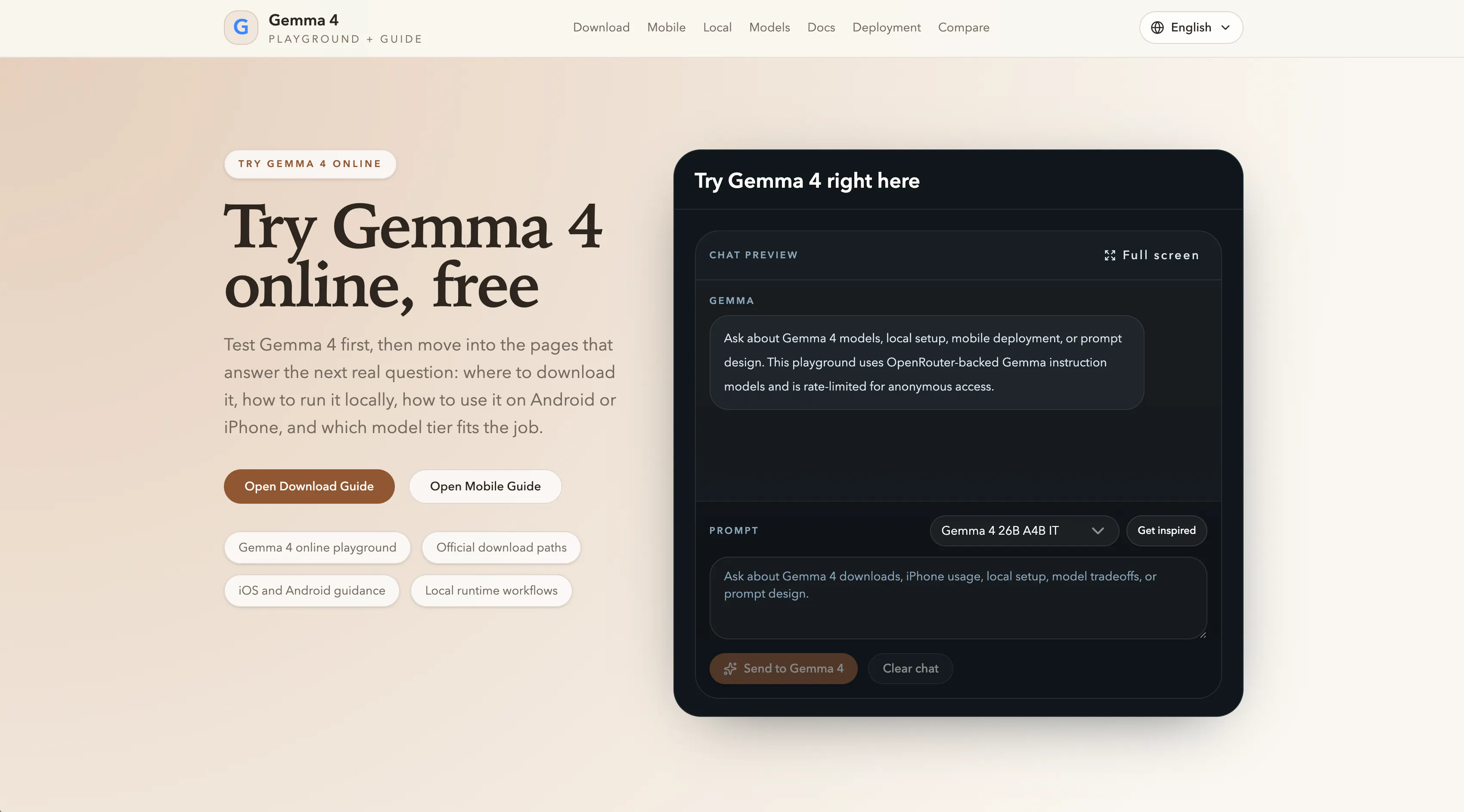Select the Local runtime workflows chip
Image resolution: width=1464 pixels, height=812 pixels.
[x=491, y=590]
